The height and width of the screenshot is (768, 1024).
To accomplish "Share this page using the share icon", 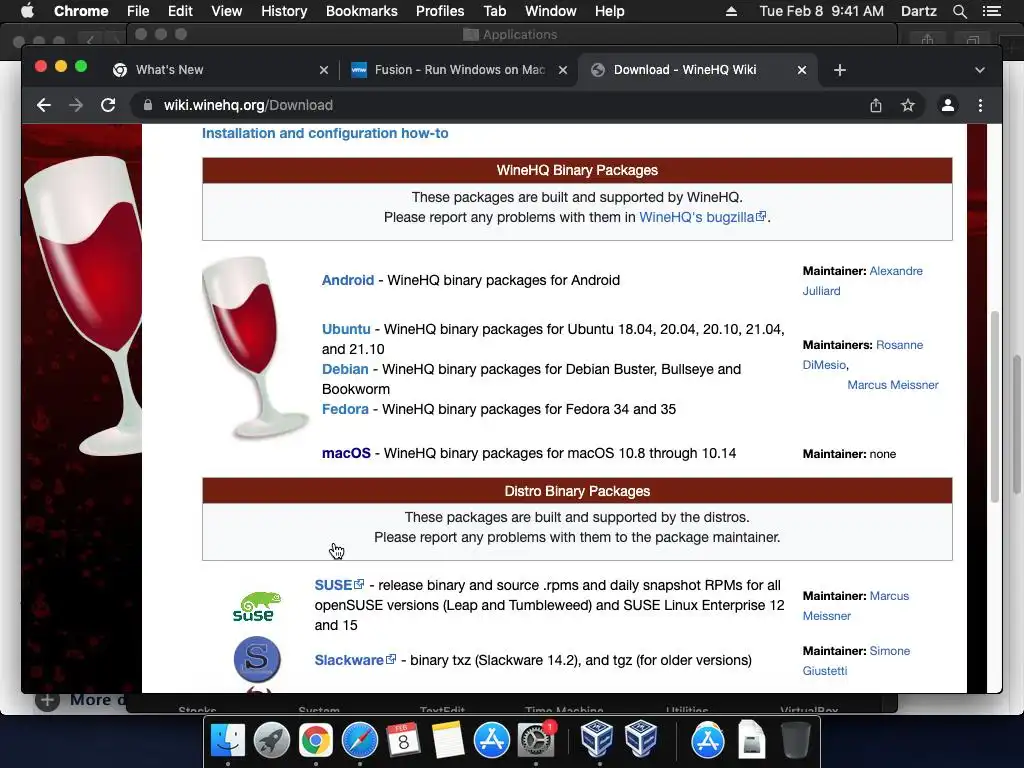I will pos(876,105).
